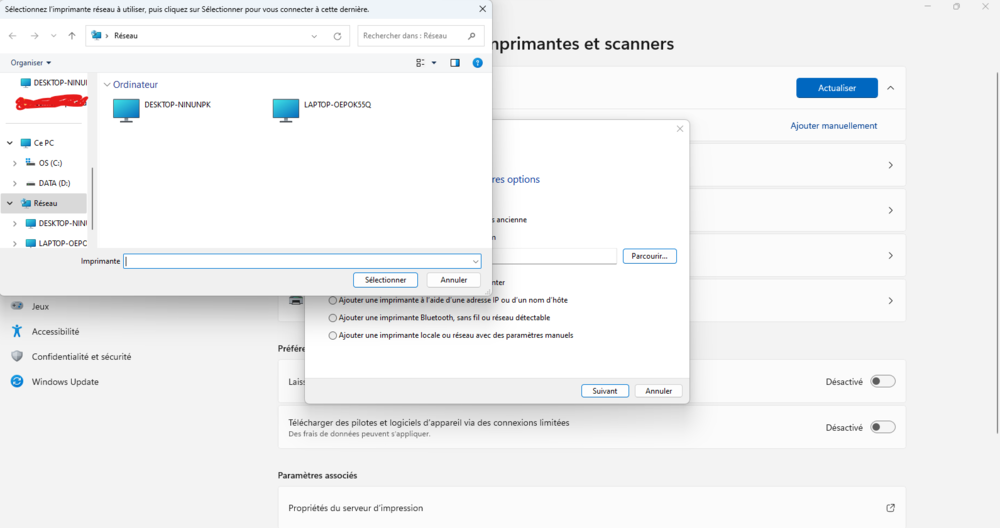Click the blue help question mark icon

pos(477,62)
